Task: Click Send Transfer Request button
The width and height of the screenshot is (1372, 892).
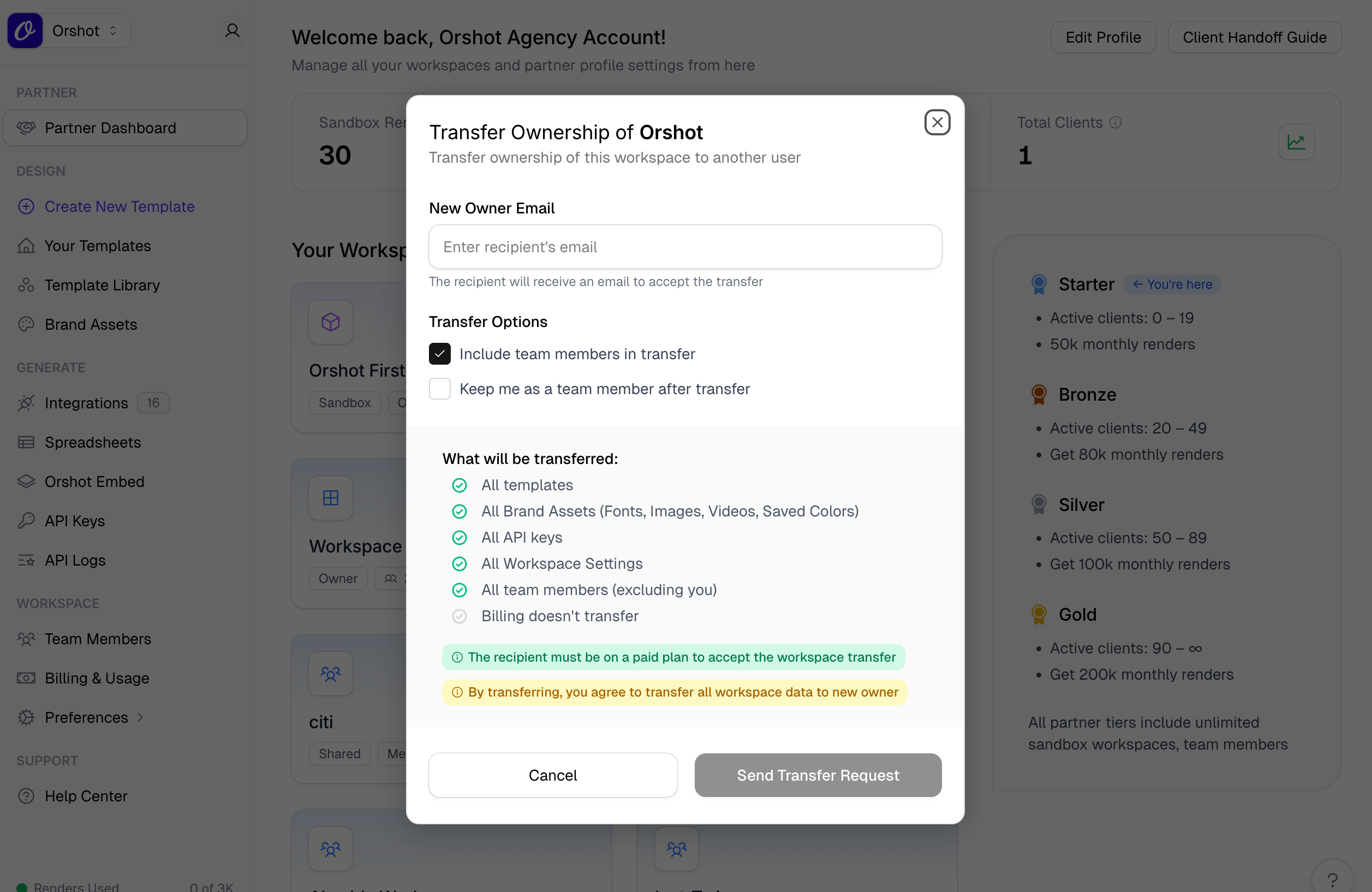Action: [818, 775]
